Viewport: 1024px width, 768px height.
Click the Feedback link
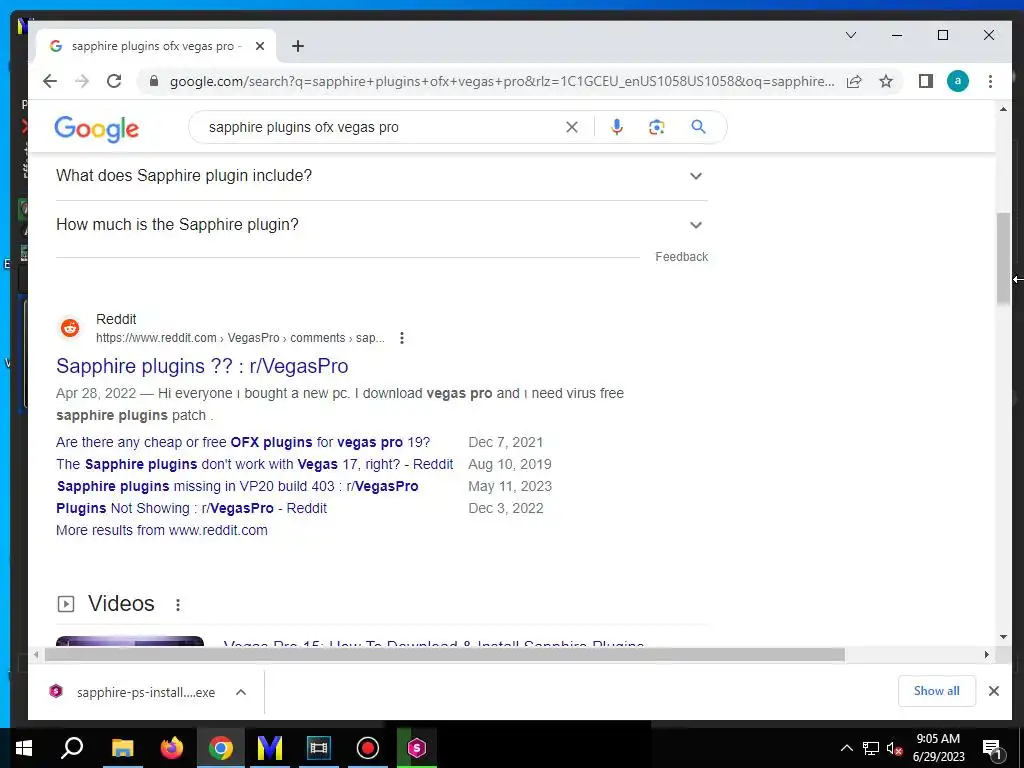click(x=681, y=257)
